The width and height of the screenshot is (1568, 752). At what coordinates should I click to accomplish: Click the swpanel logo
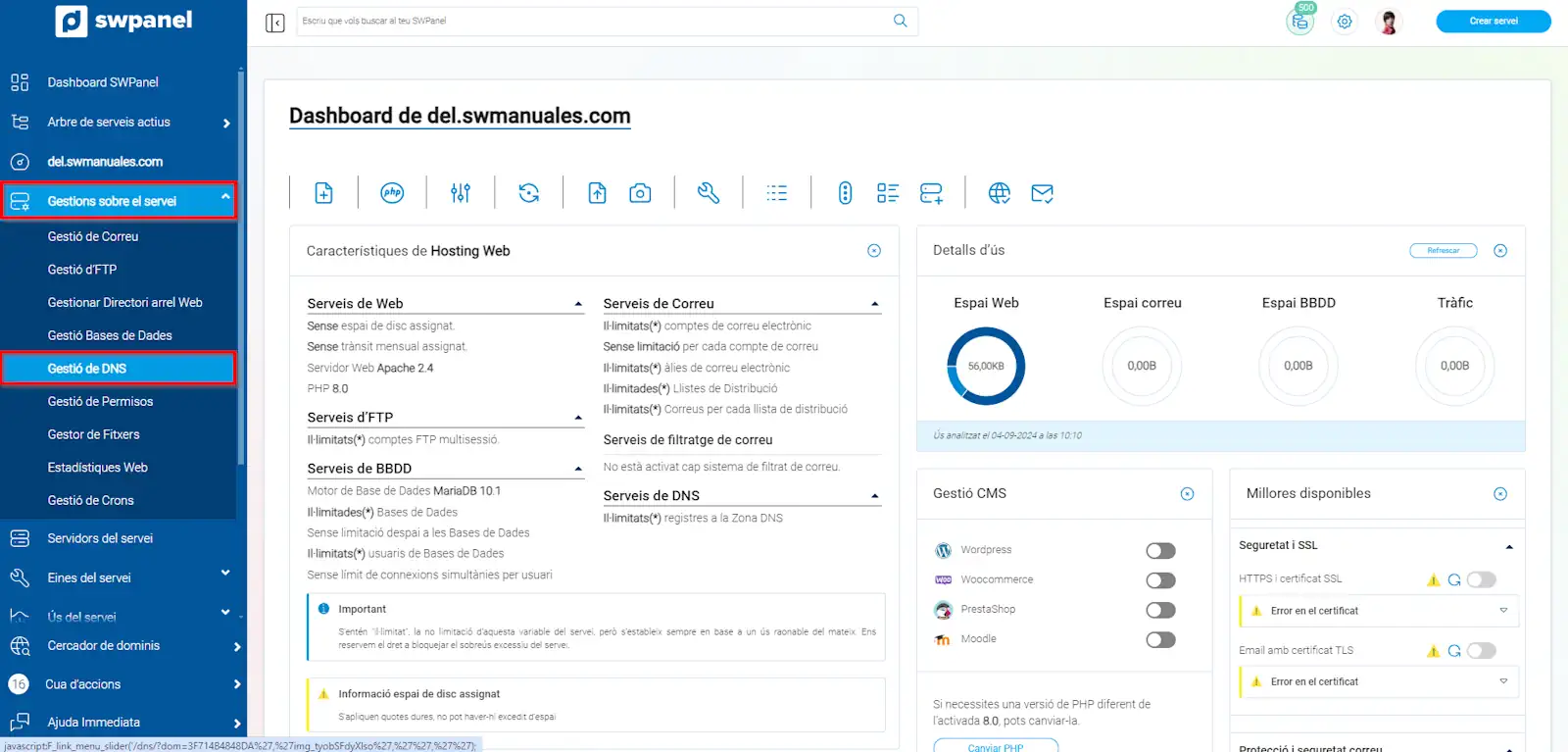click(123, 21)
